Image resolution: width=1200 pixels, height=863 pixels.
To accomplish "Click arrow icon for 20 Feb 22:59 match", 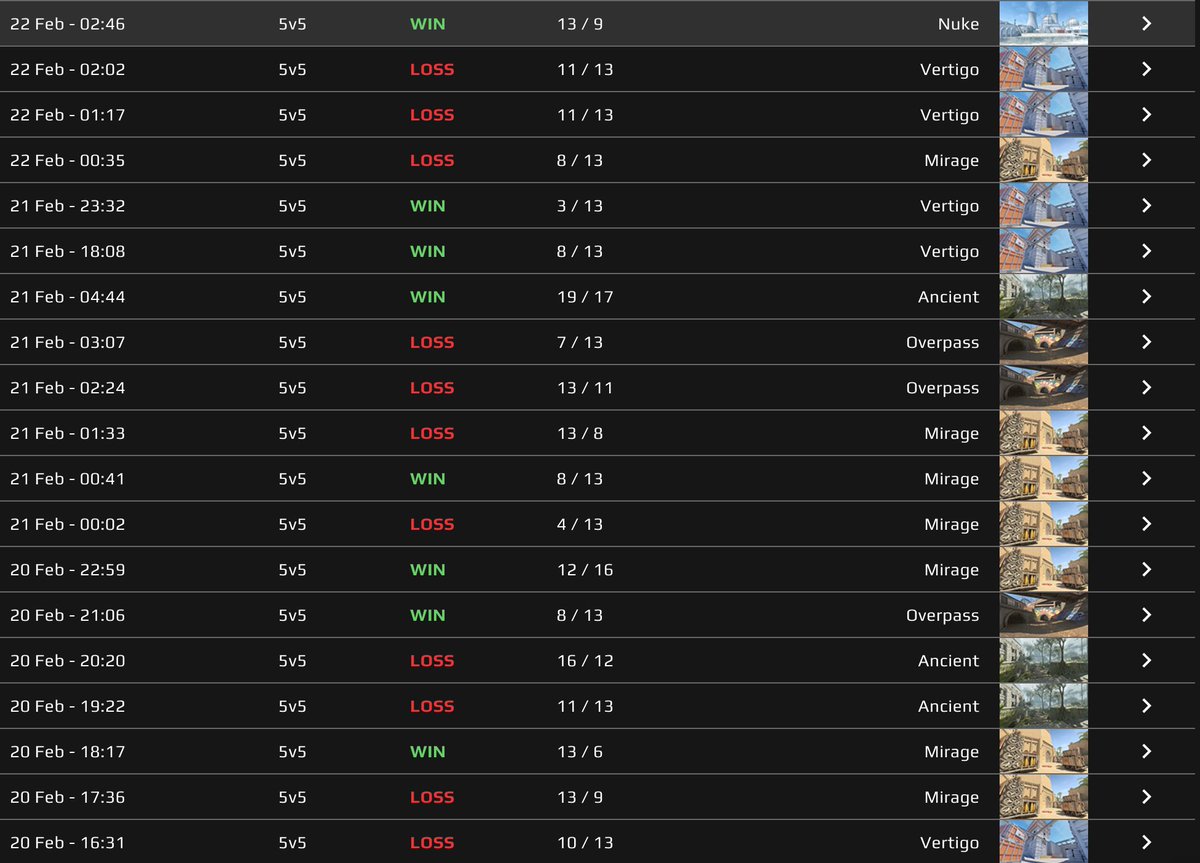I will [1147, 569].
